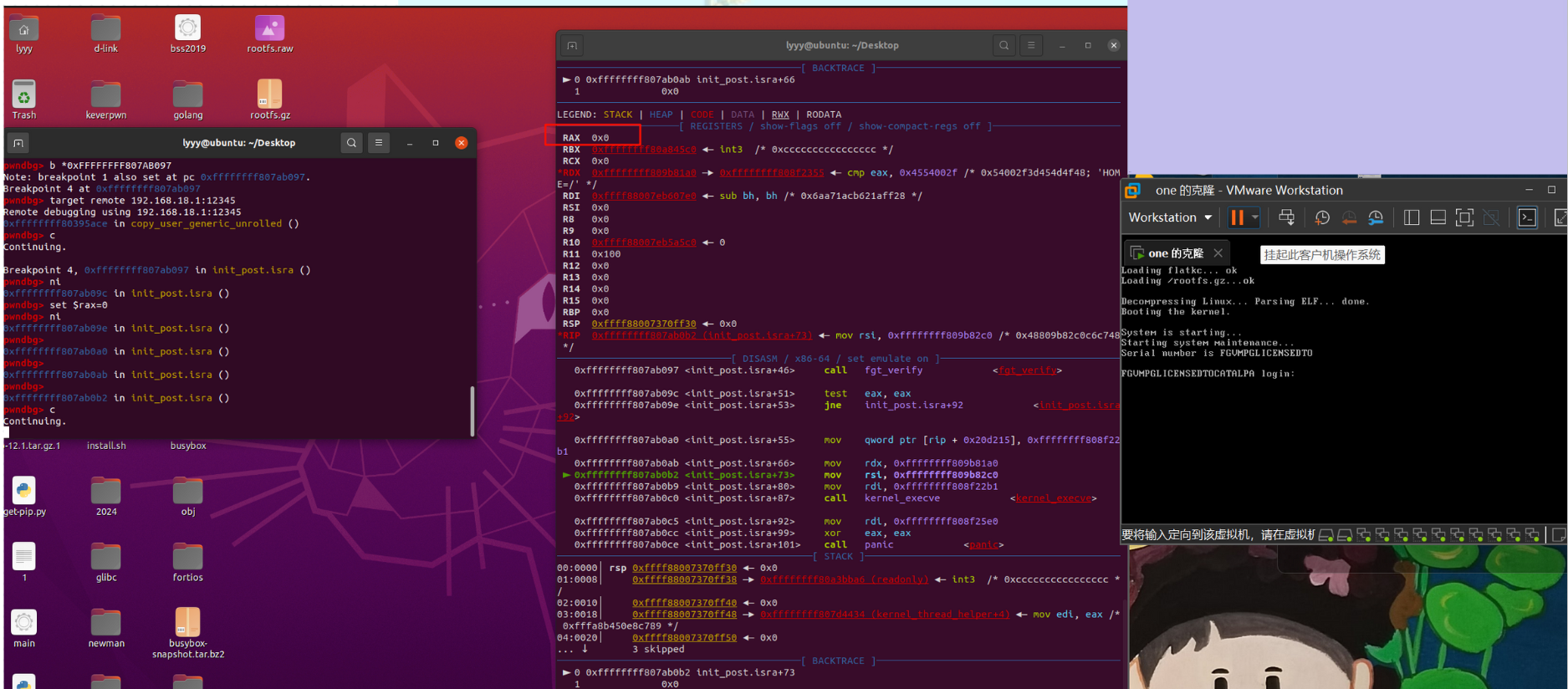Toggle the first hard disk status indicator
This screenshot has height=689, width=1568.
pyautogui.click(x=1326, y=535)
